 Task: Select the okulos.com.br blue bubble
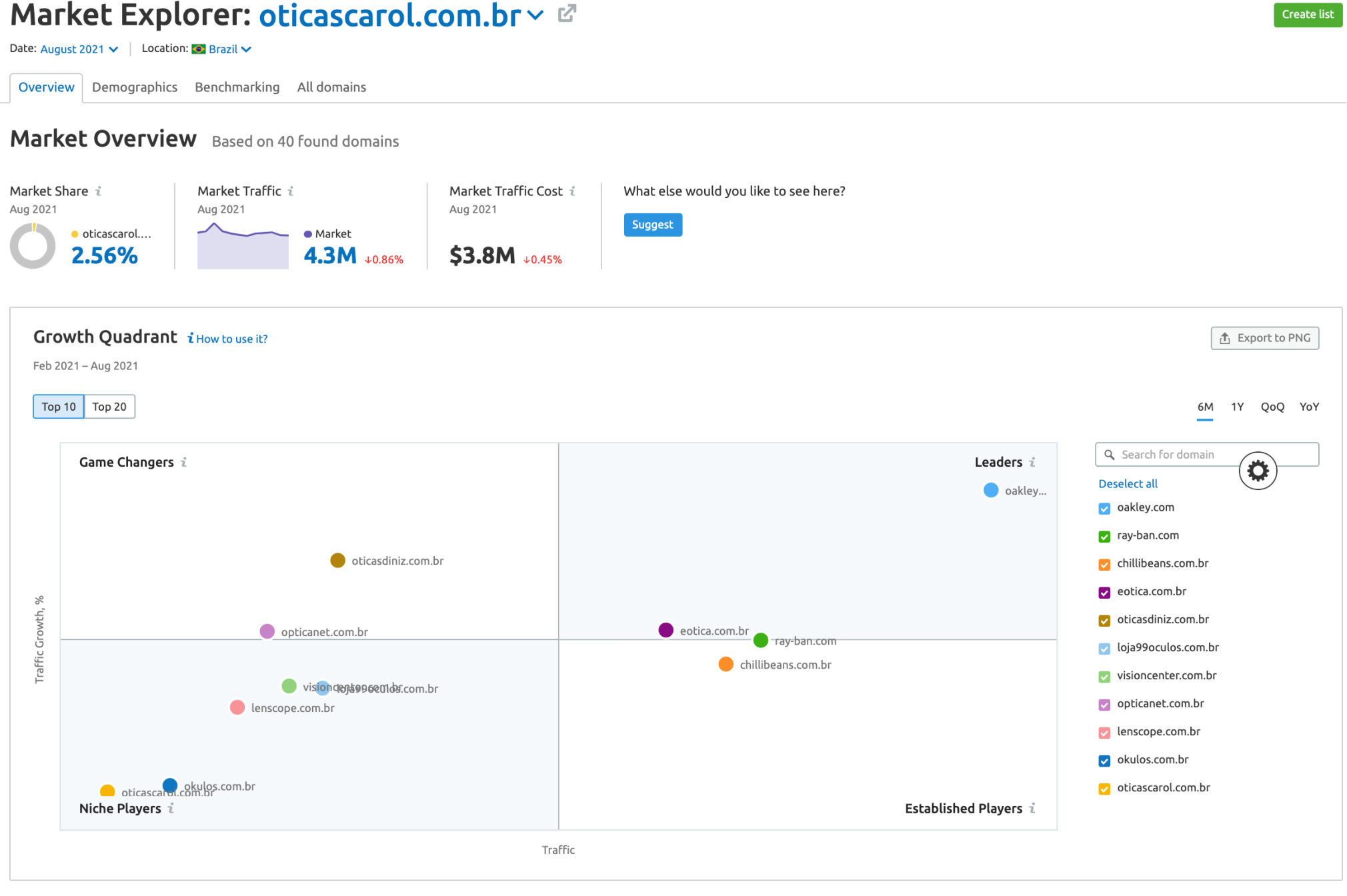pyautogui.click(x=170, y=785)
